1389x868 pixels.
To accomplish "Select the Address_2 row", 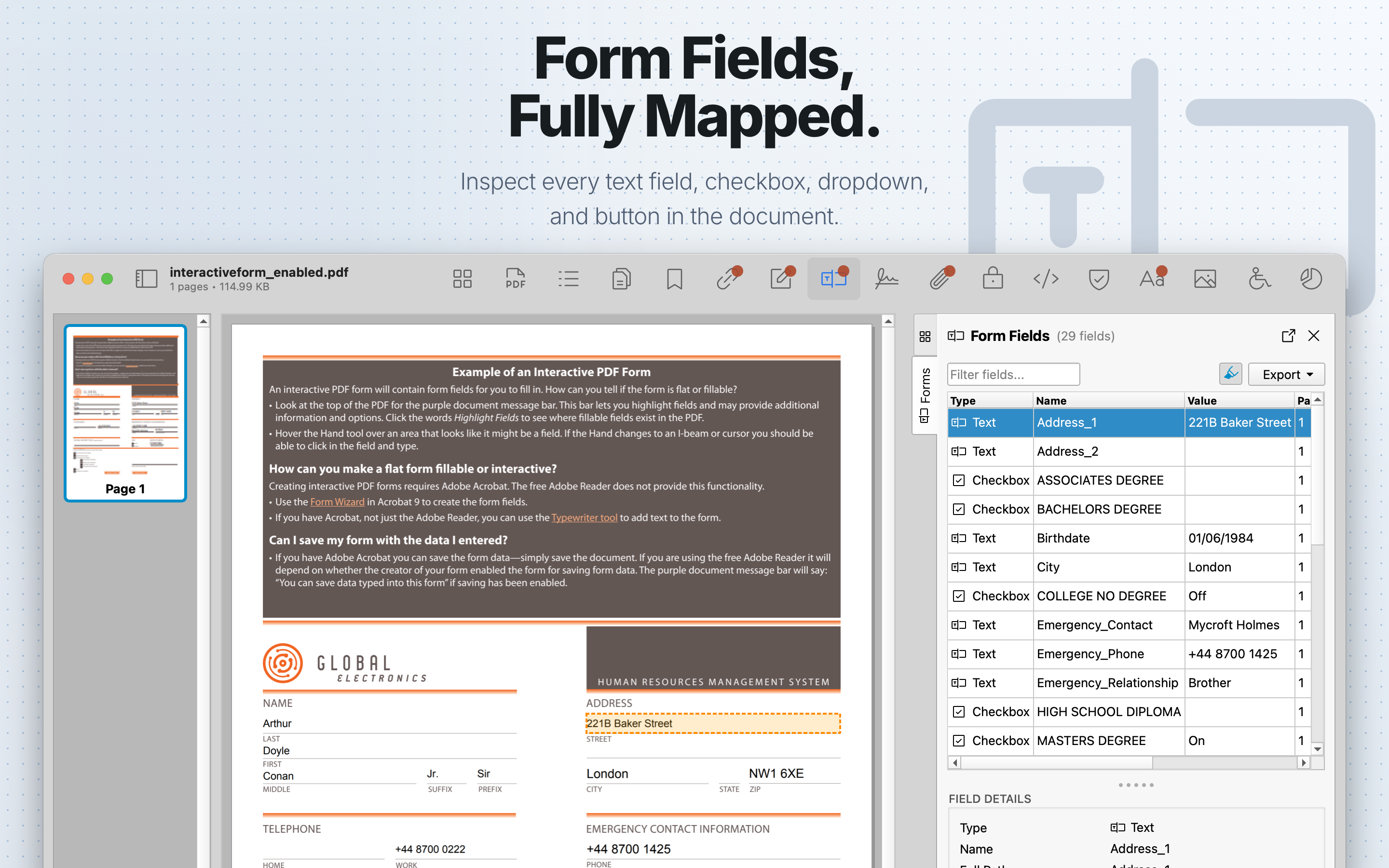I will click(1129, 451).
